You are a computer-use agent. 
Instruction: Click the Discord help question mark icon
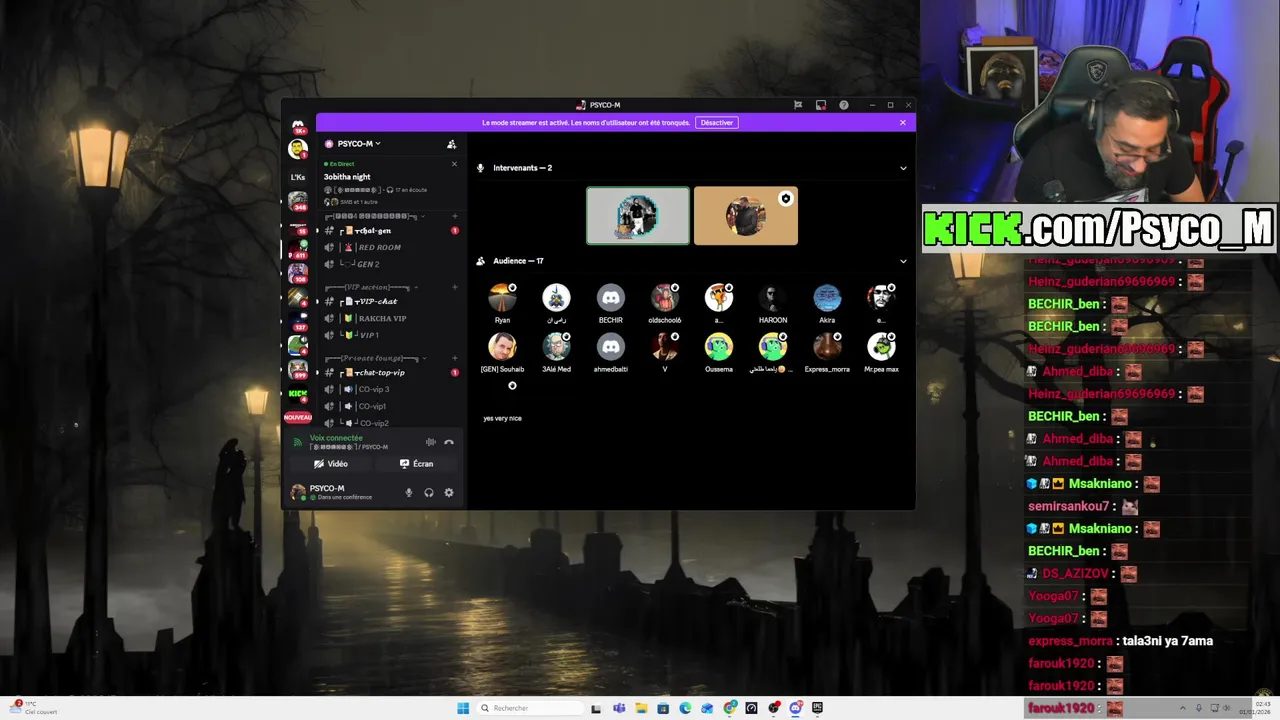(x=844, y=105)
